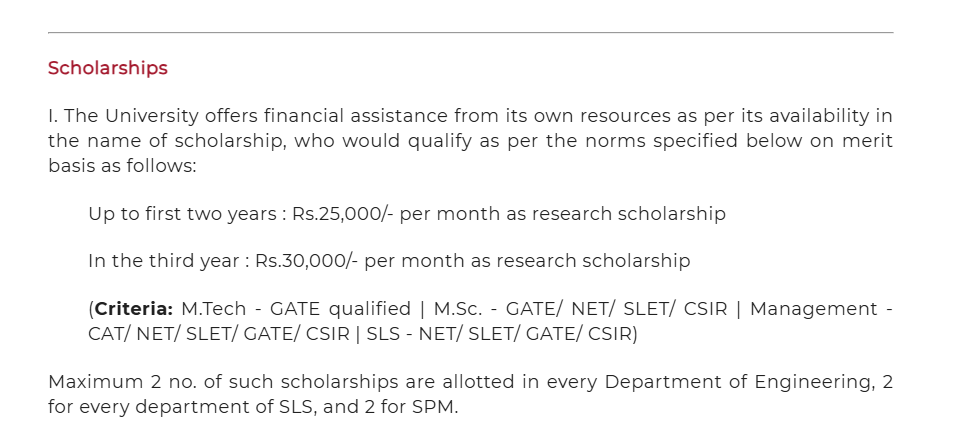Click the horizontal divider line above Scholarships
Image resolution: width=960 pixels, height=440 pixels.
pos(470,33)
